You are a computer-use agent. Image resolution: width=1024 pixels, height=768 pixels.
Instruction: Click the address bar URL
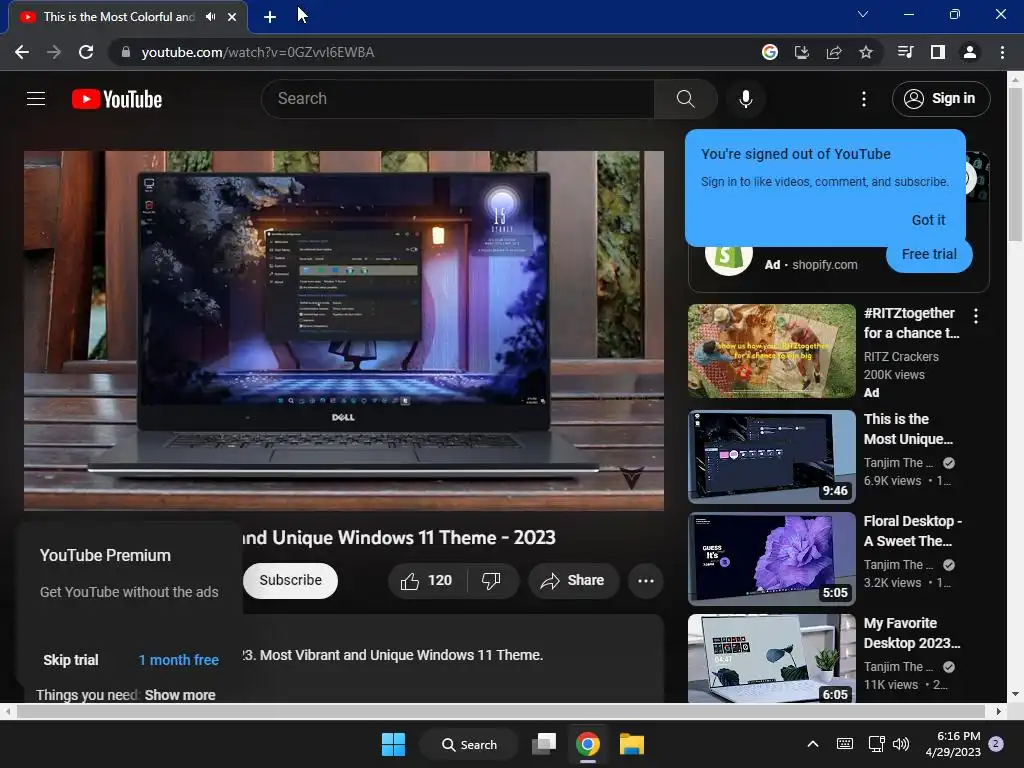257,52
